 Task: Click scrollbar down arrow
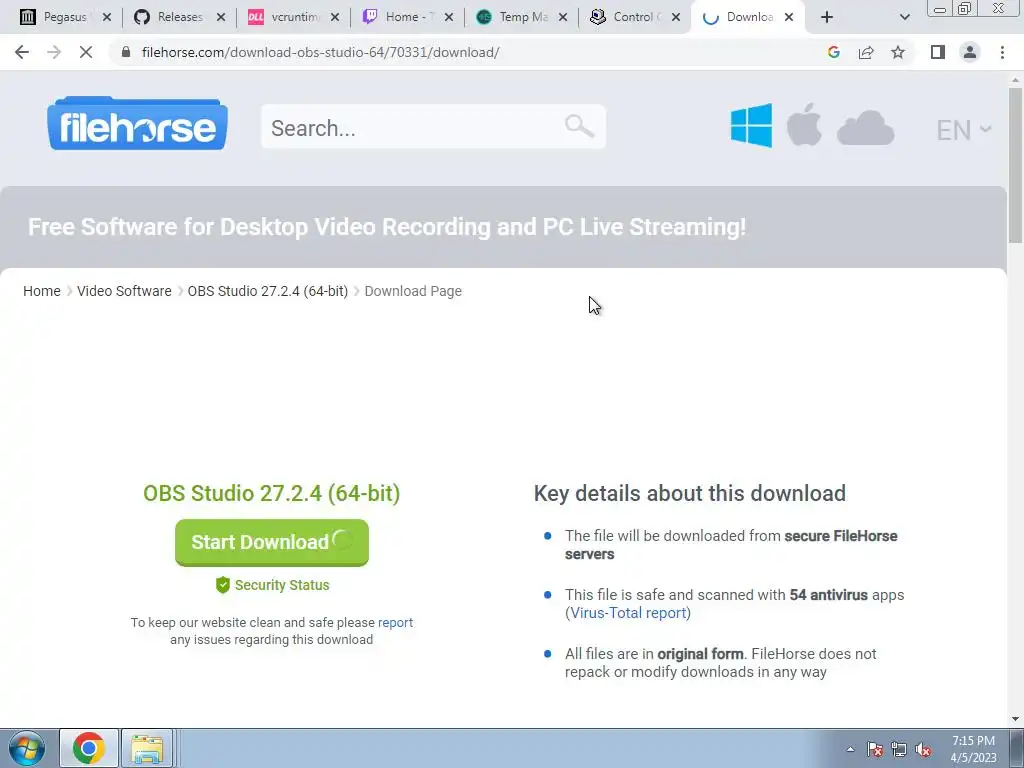point(1015,719)
